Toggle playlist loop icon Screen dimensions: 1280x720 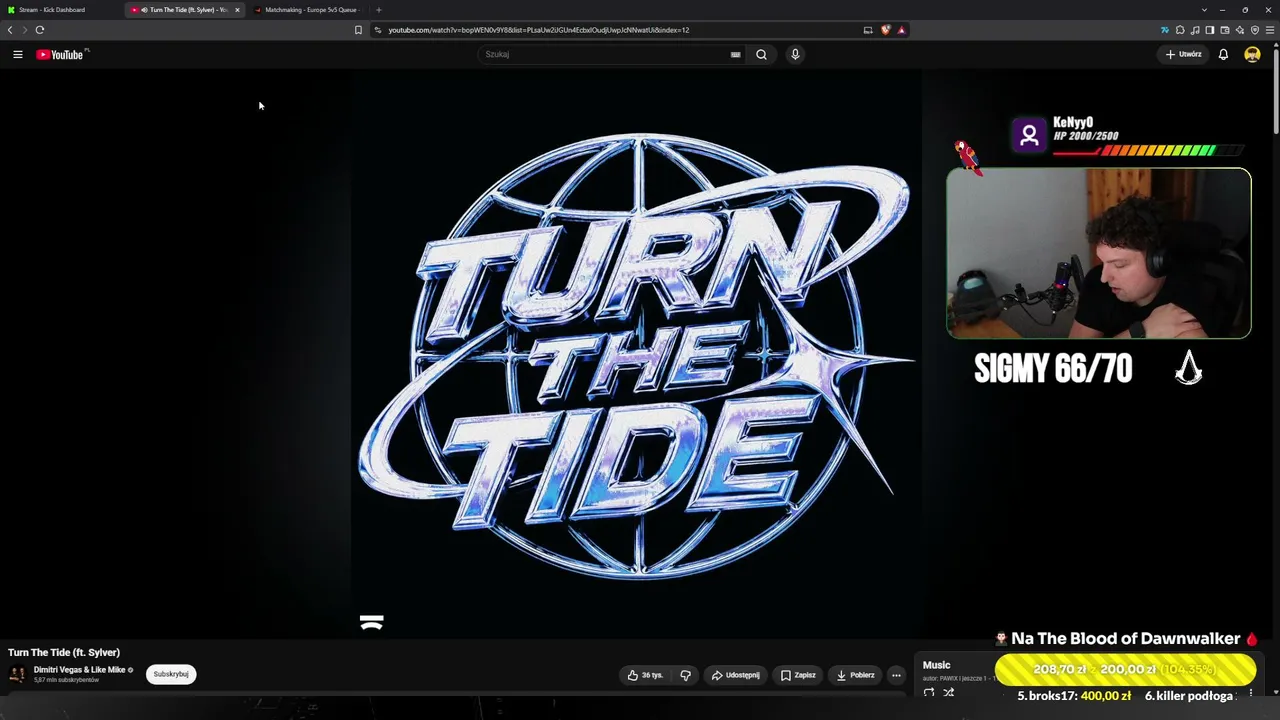coord(929,692)
